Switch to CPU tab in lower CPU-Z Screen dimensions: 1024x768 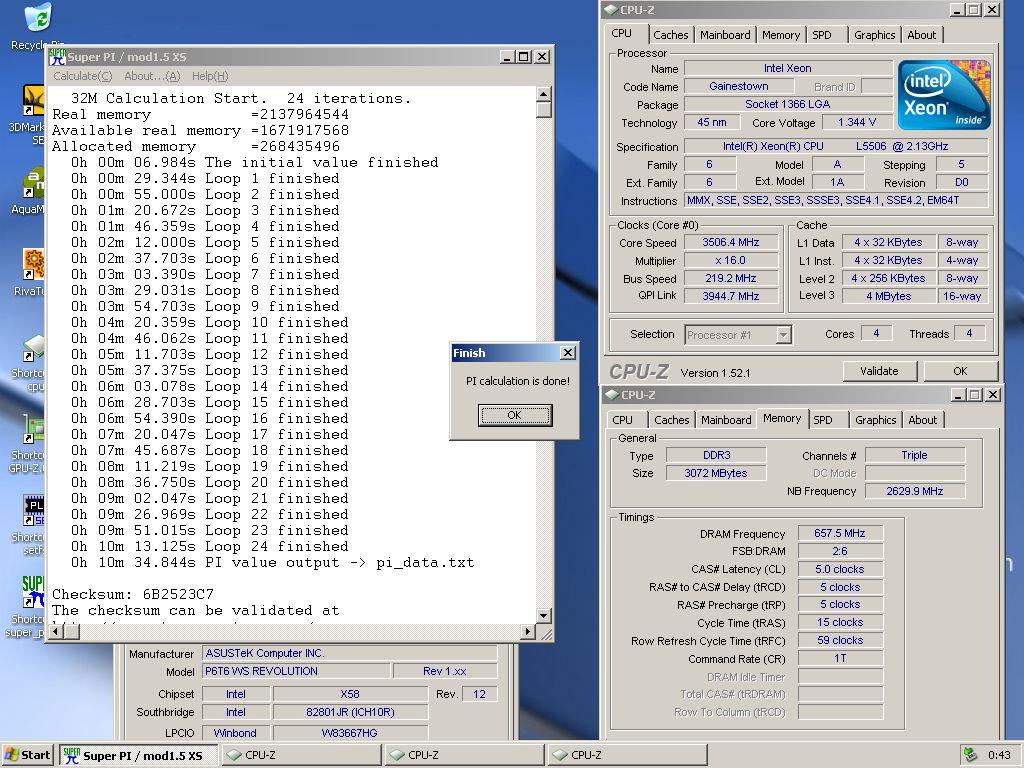[622, 420]
